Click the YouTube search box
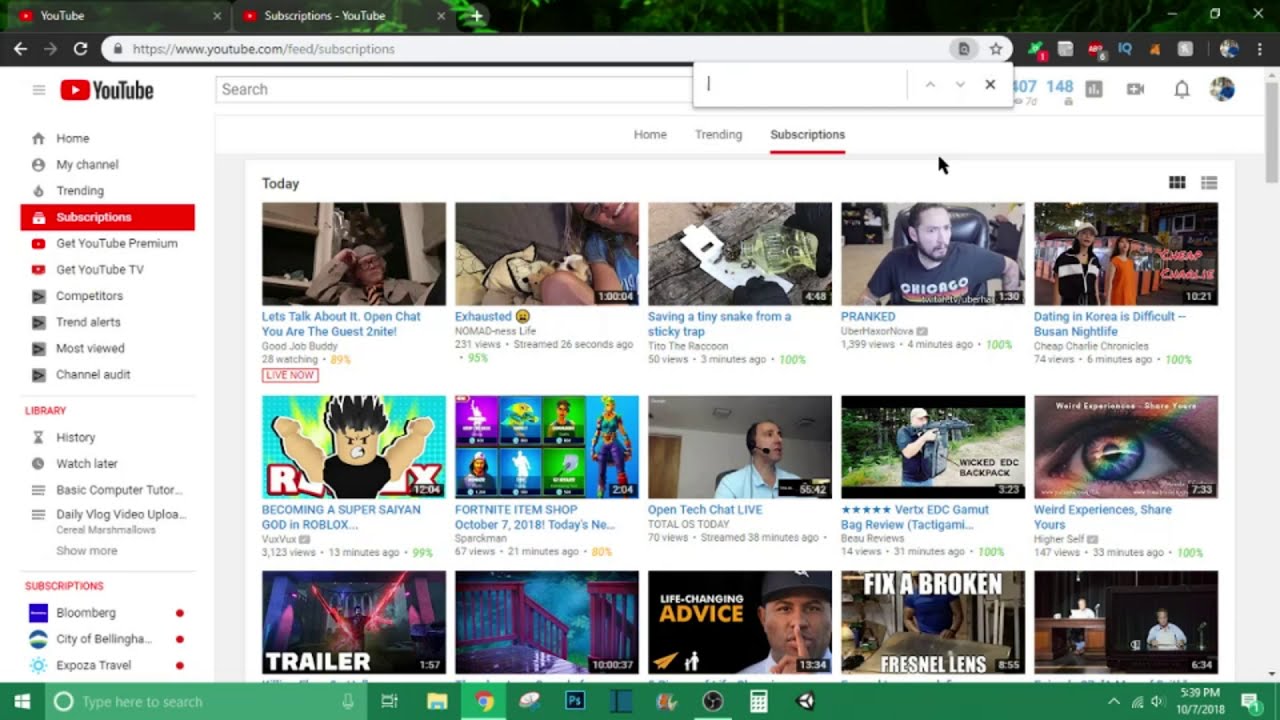This screenshot has width=1280, height=720. coord(455,89)
